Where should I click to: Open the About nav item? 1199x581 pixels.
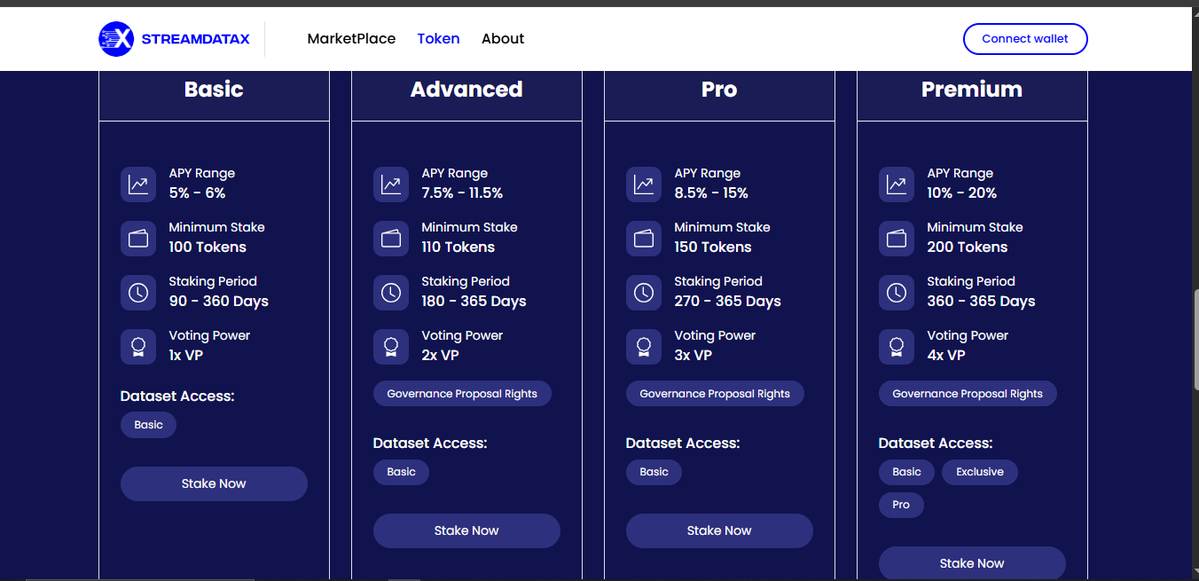tap(502, 39)
